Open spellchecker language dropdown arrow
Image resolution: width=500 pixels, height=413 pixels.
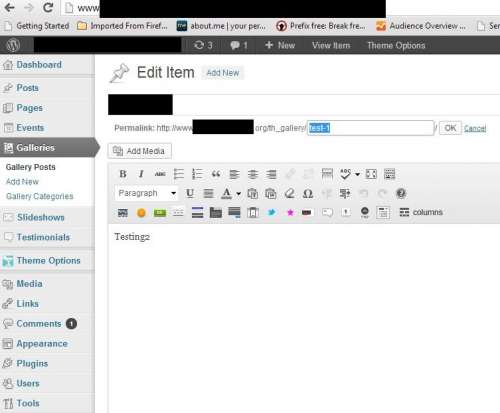(x=357, y=174)
